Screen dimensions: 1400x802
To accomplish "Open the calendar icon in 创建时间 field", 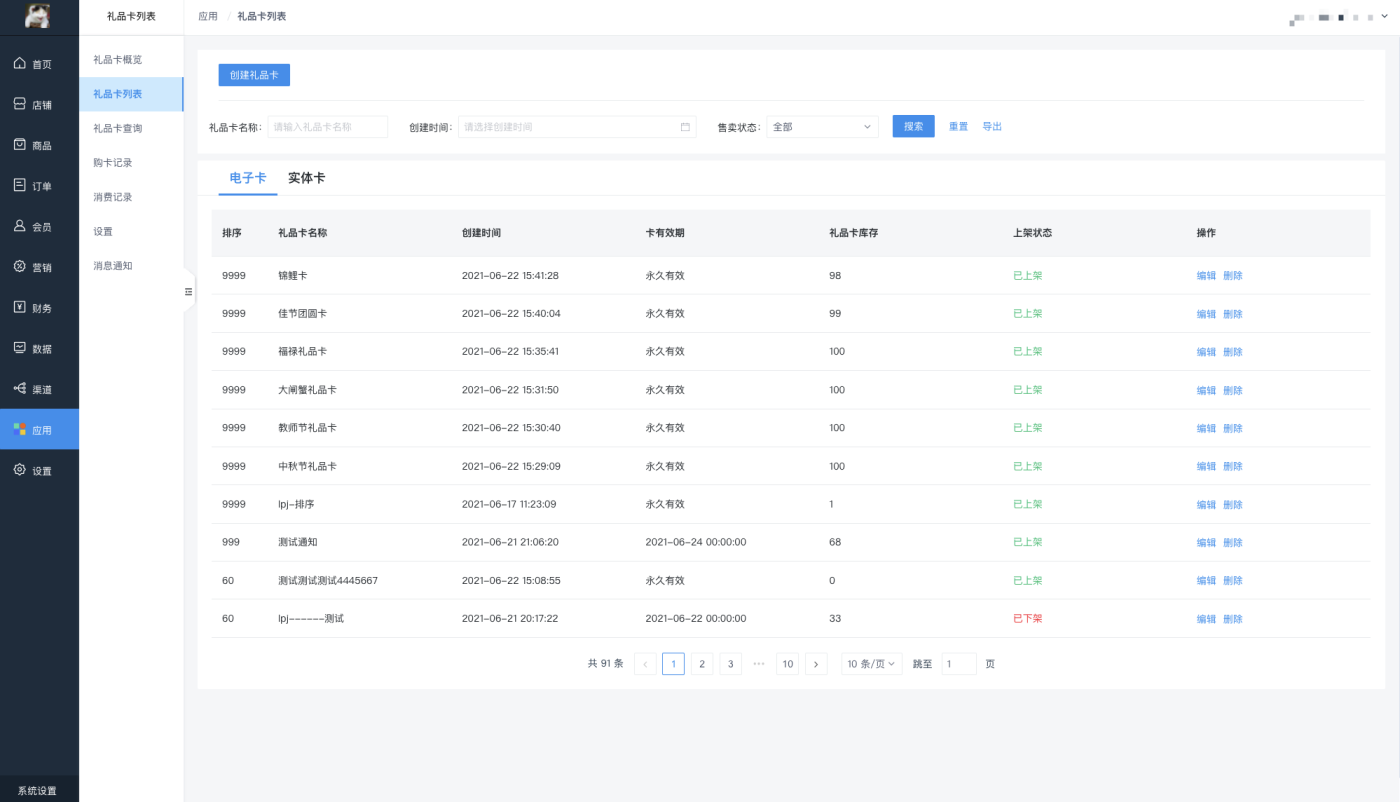I will point(685,127).
